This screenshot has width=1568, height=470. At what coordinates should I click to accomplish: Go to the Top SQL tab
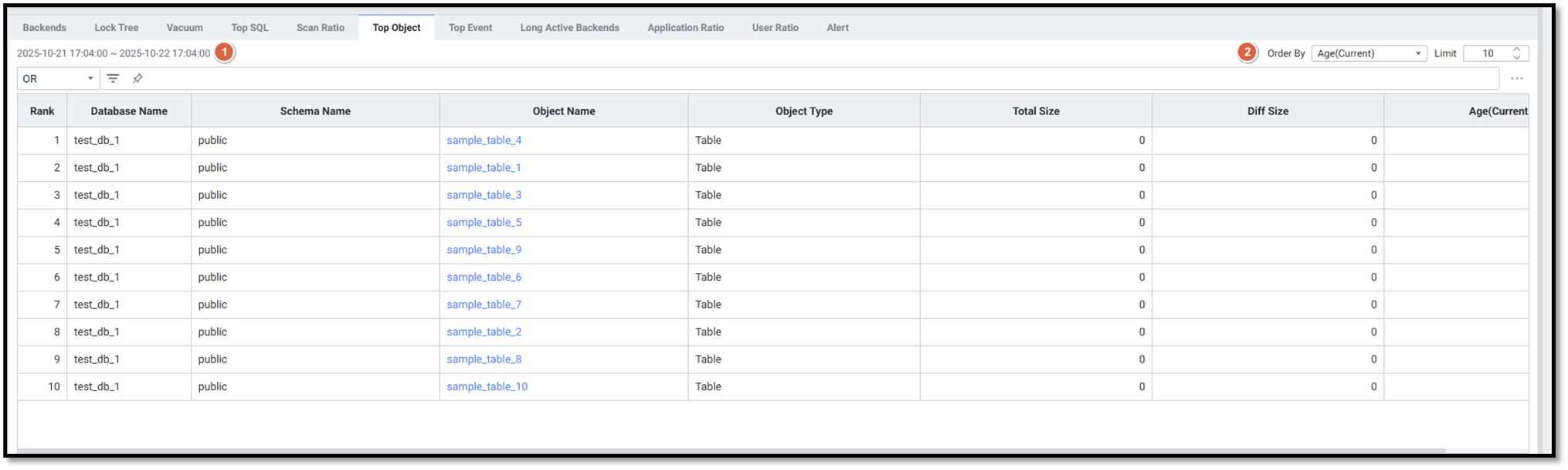(x=249, y=28)
